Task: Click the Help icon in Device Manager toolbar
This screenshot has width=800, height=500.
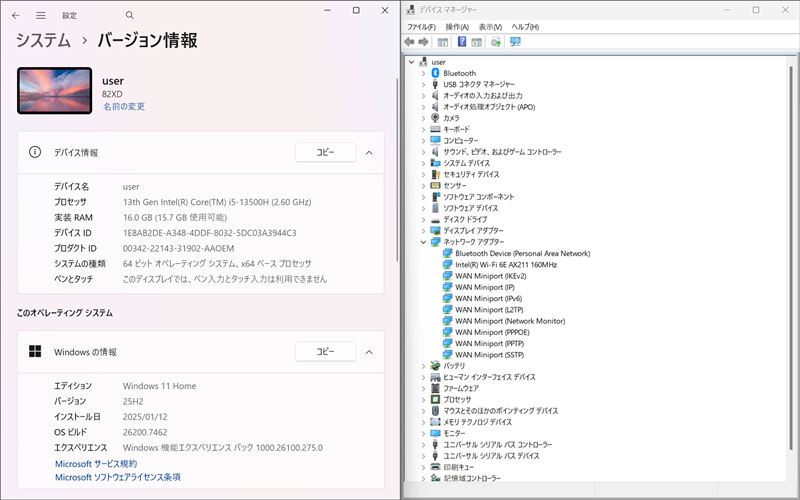Action: [x=462, y=42]
